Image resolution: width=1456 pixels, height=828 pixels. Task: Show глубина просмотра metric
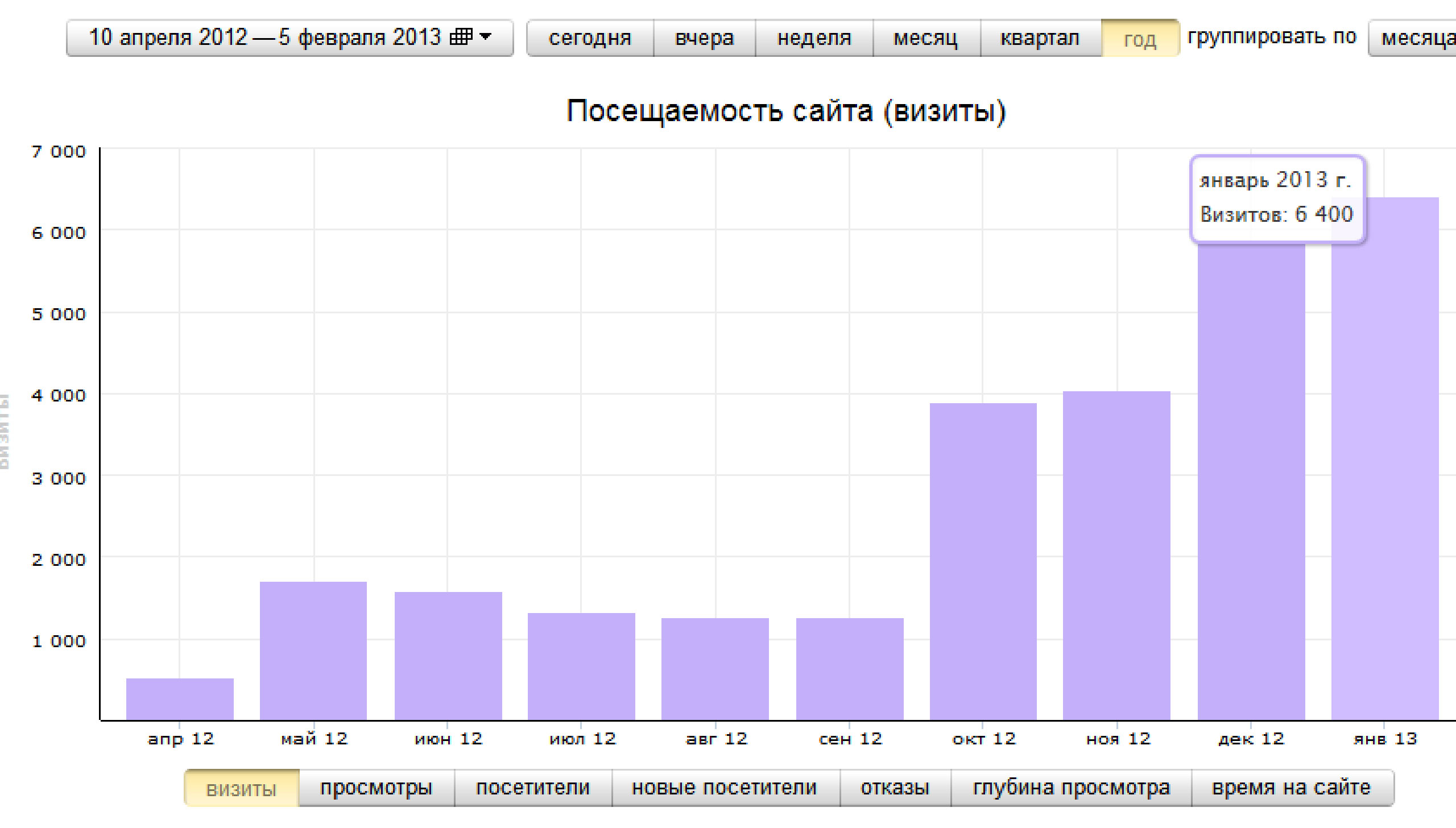1072,788
